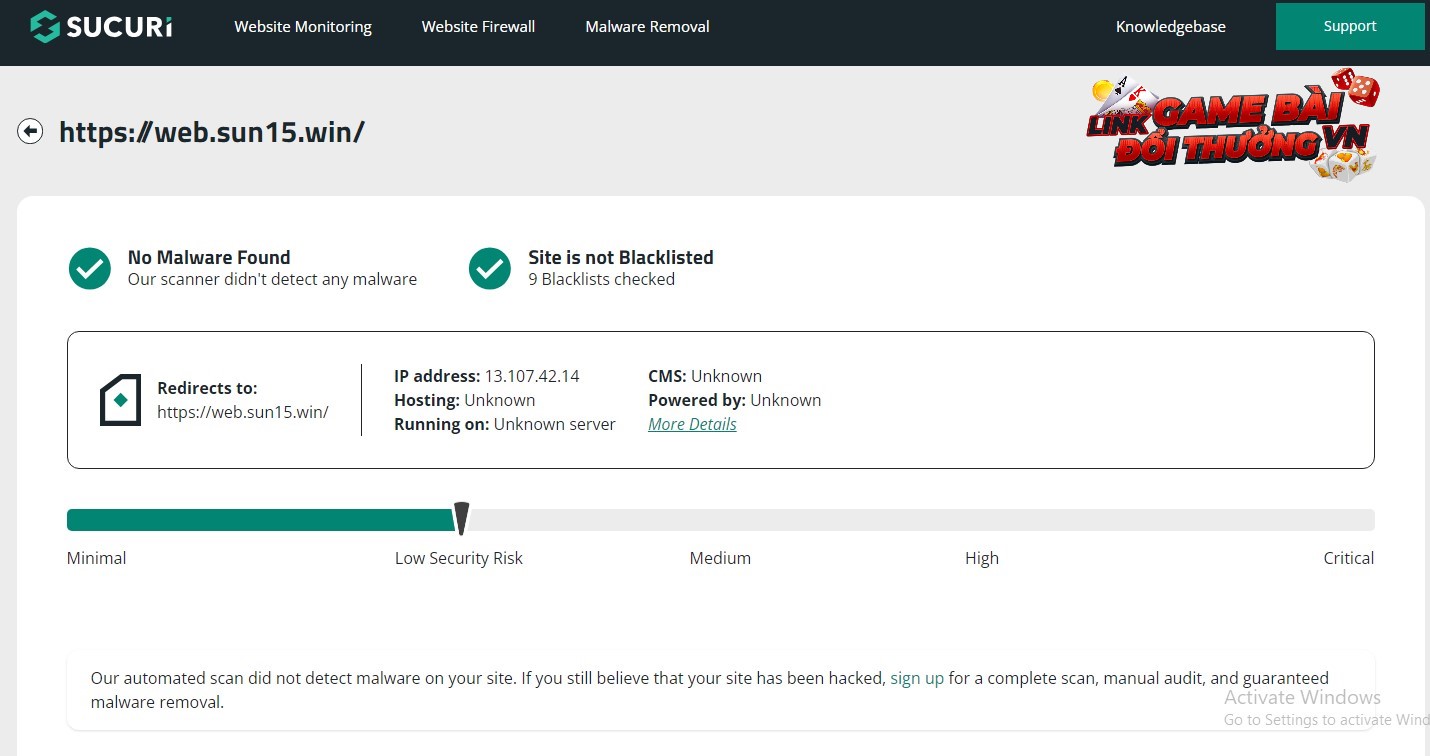Click the Sucuri logo
The height and width of the screenshot is (756, 1430).
click(x=101, y=26)
